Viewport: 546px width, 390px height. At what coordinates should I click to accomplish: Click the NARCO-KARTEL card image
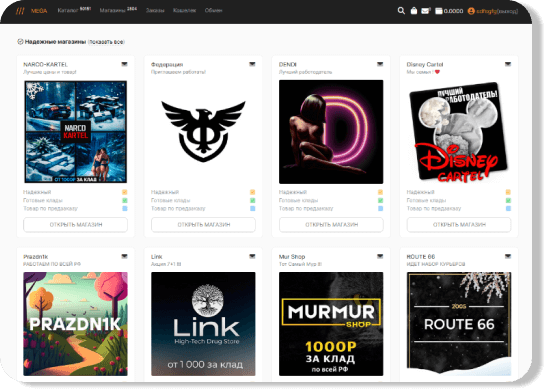click(76, 132)
